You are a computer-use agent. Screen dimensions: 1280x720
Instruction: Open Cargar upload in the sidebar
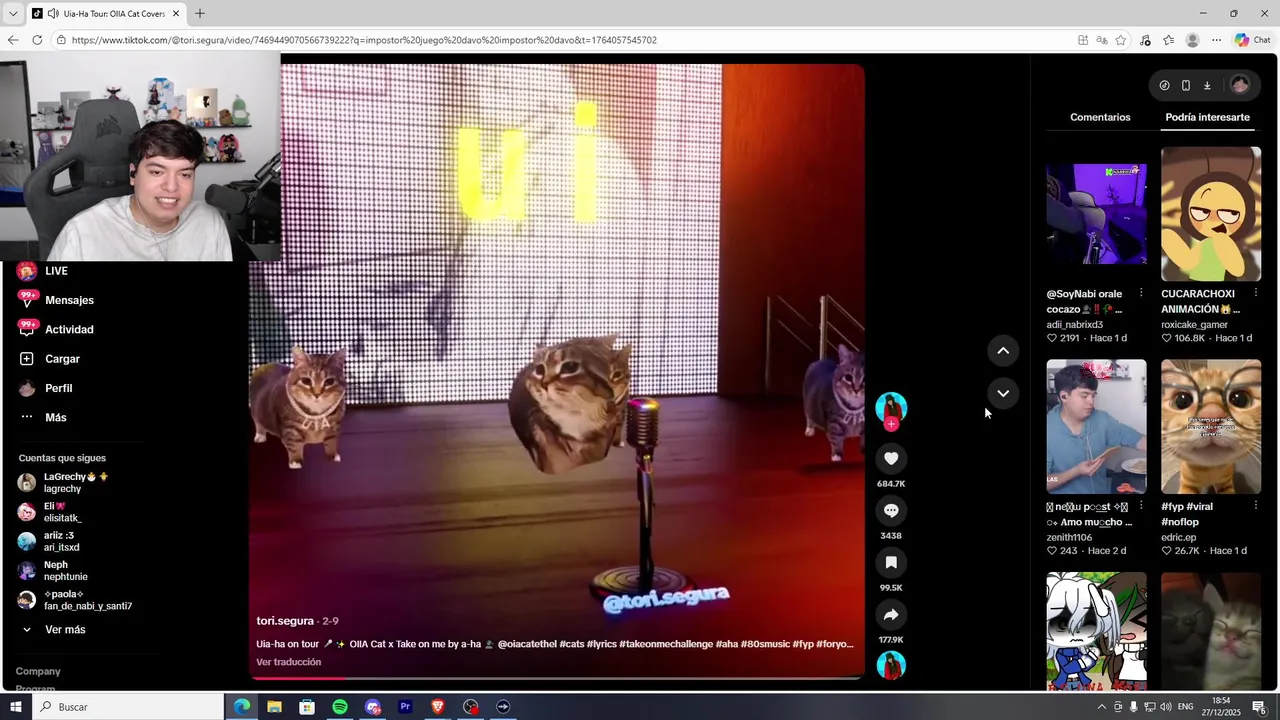click(62, 359)
